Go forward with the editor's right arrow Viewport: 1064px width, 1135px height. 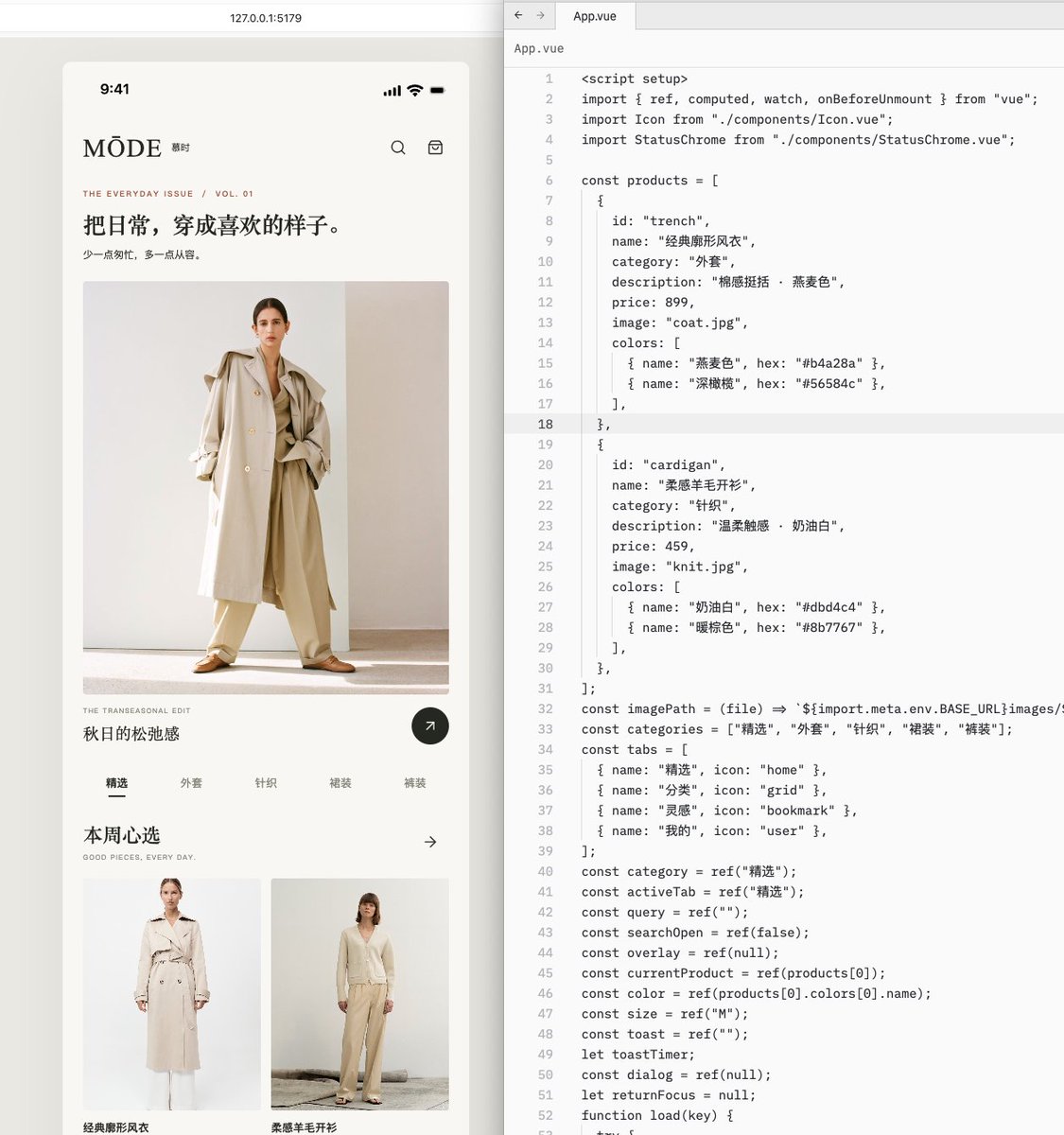[540, 15]
